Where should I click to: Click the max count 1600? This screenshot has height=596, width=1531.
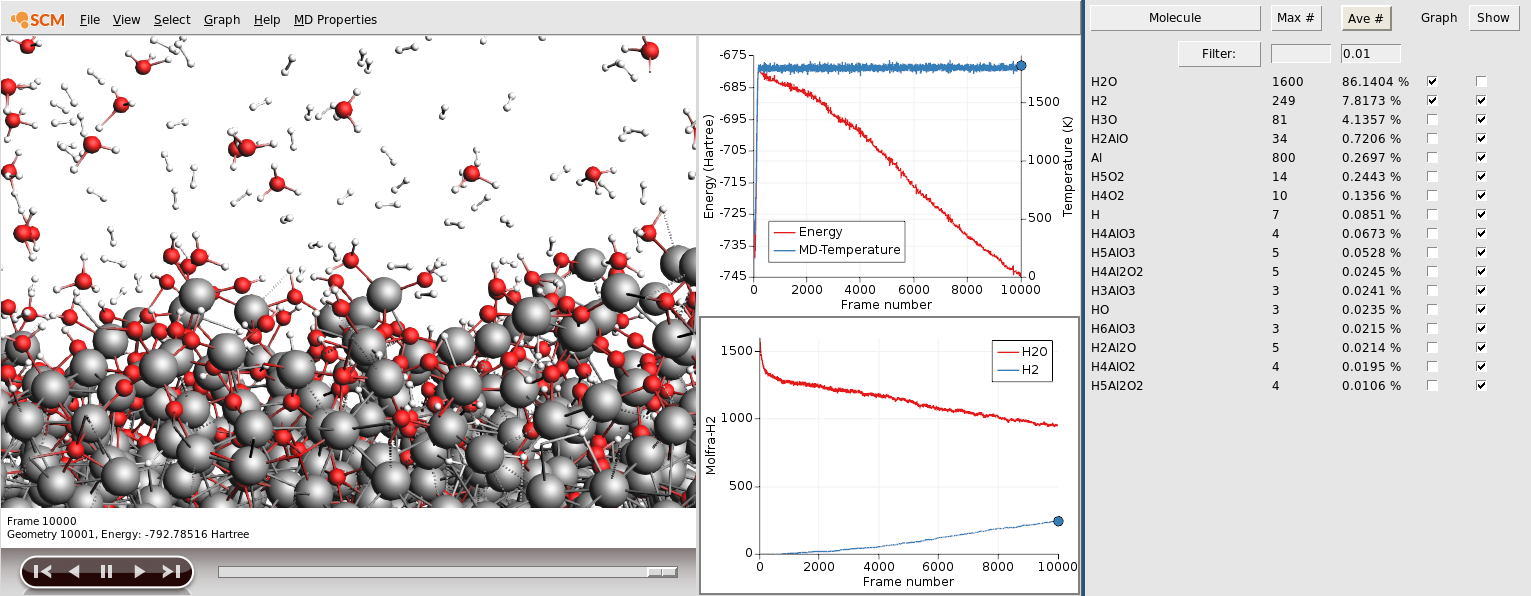[1287, 82]
